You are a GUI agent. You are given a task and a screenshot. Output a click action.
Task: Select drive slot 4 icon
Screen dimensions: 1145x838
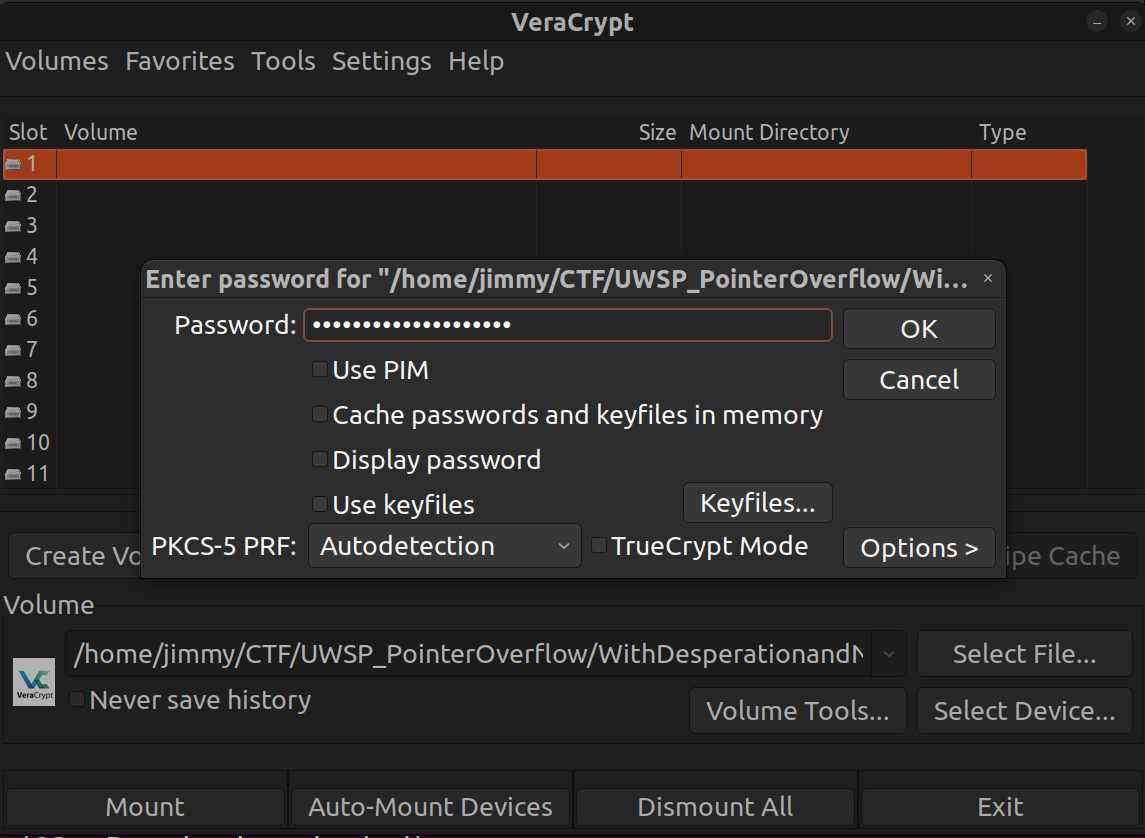13,257
